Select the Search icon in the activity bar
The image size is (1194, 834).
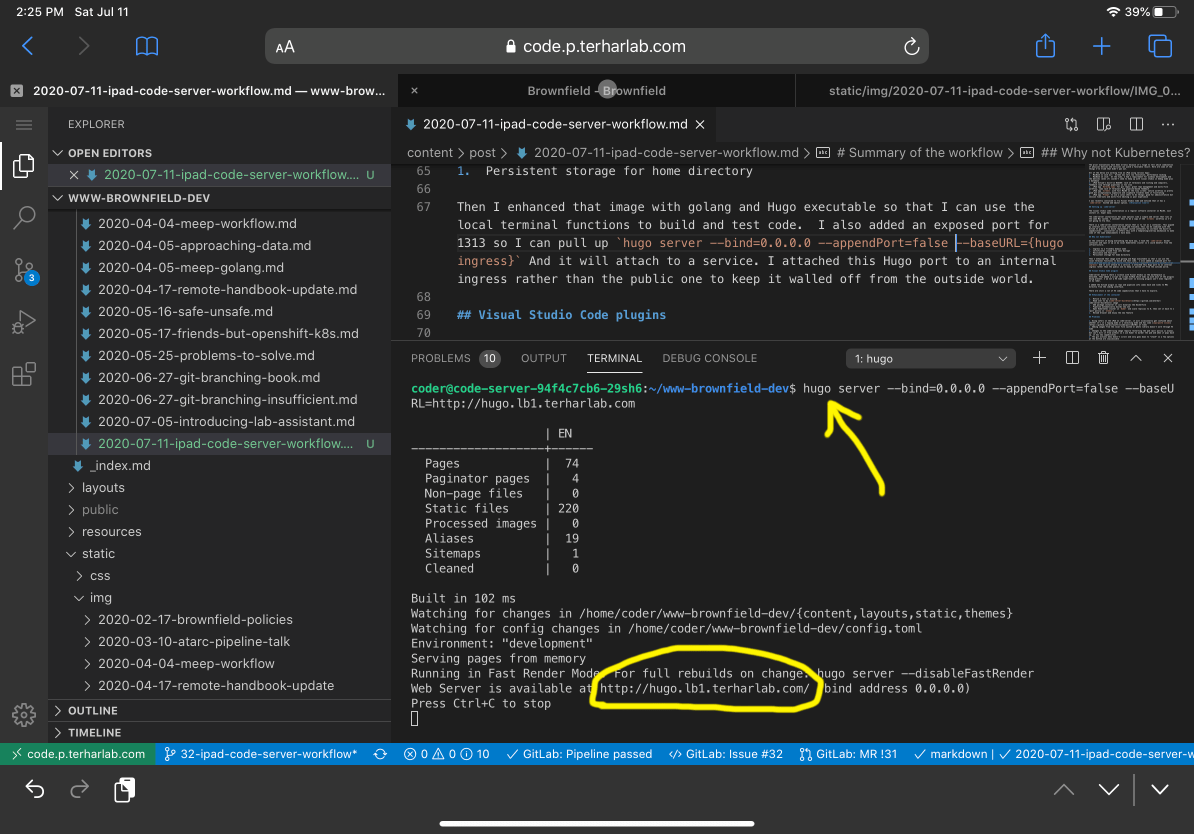pos(23,218)
